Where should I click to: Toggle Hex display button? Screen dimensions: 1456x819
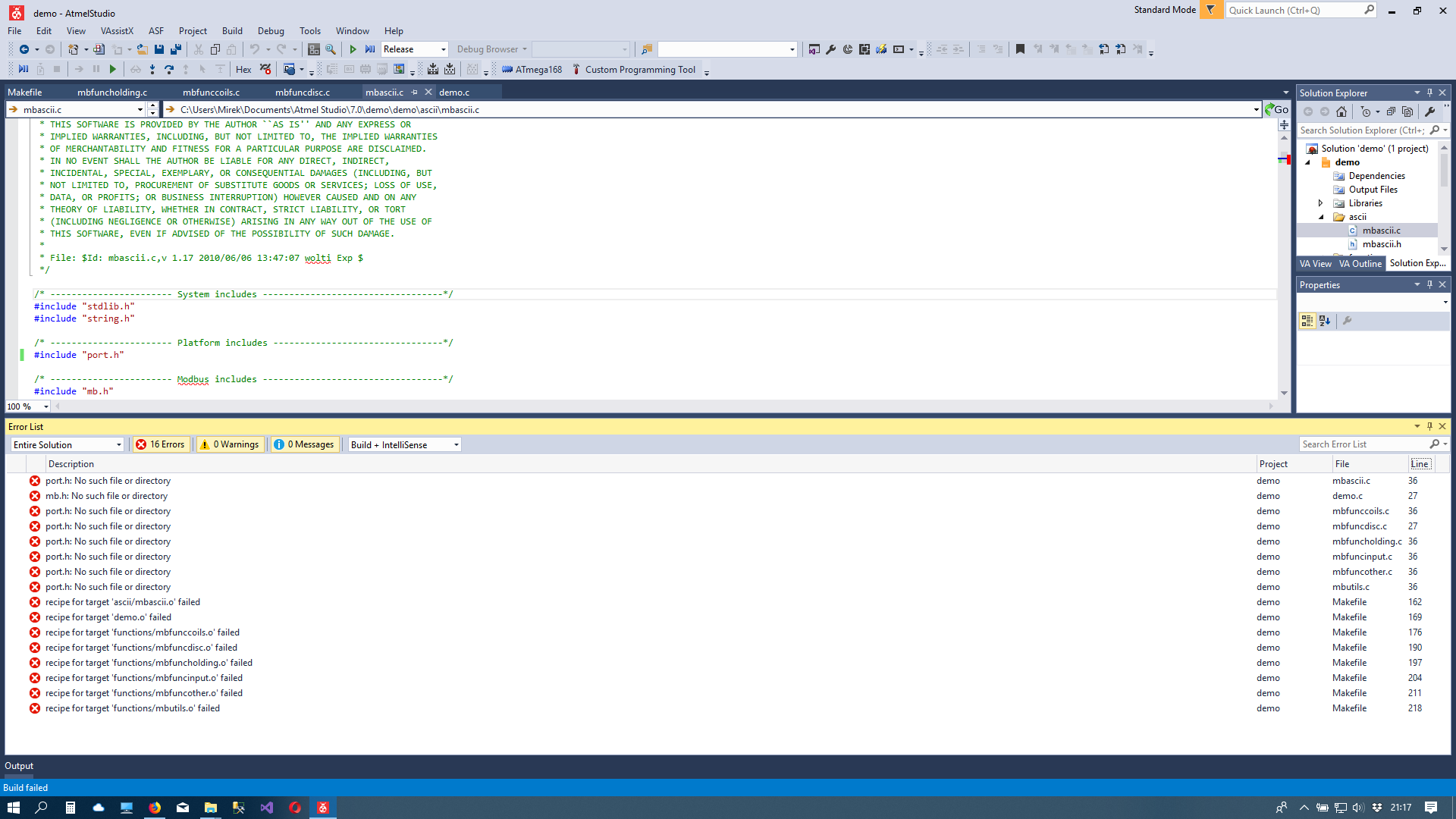[x=243, y=70]
